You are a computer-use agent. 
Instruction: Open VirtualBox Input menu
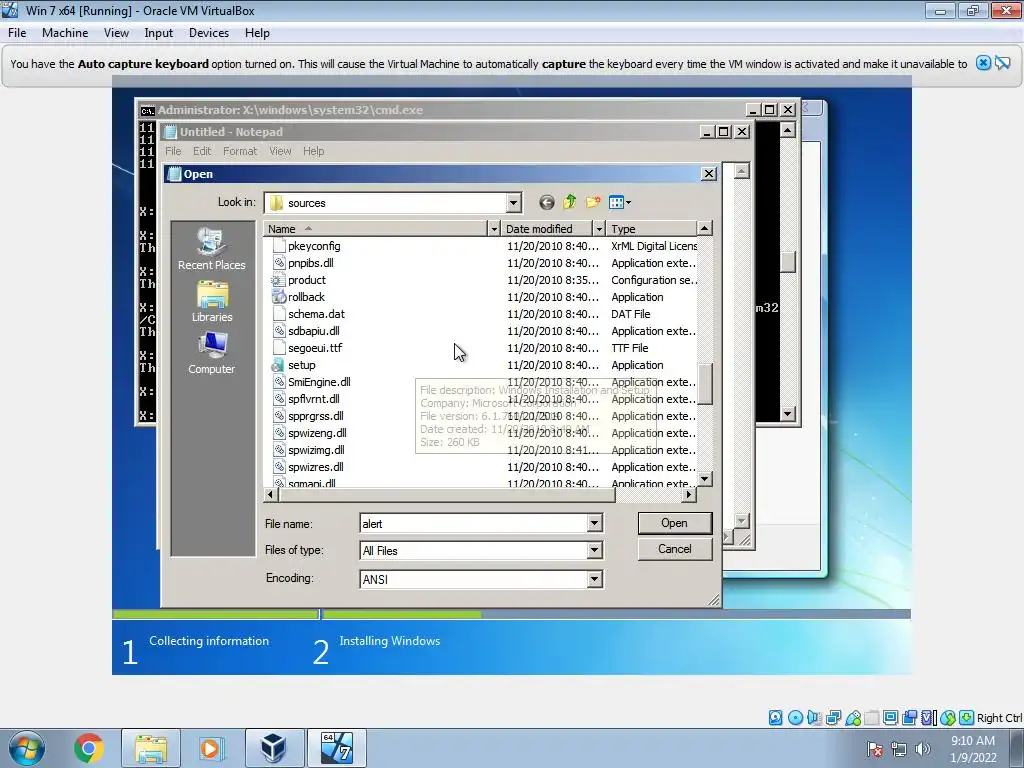[x=159, y=33]
